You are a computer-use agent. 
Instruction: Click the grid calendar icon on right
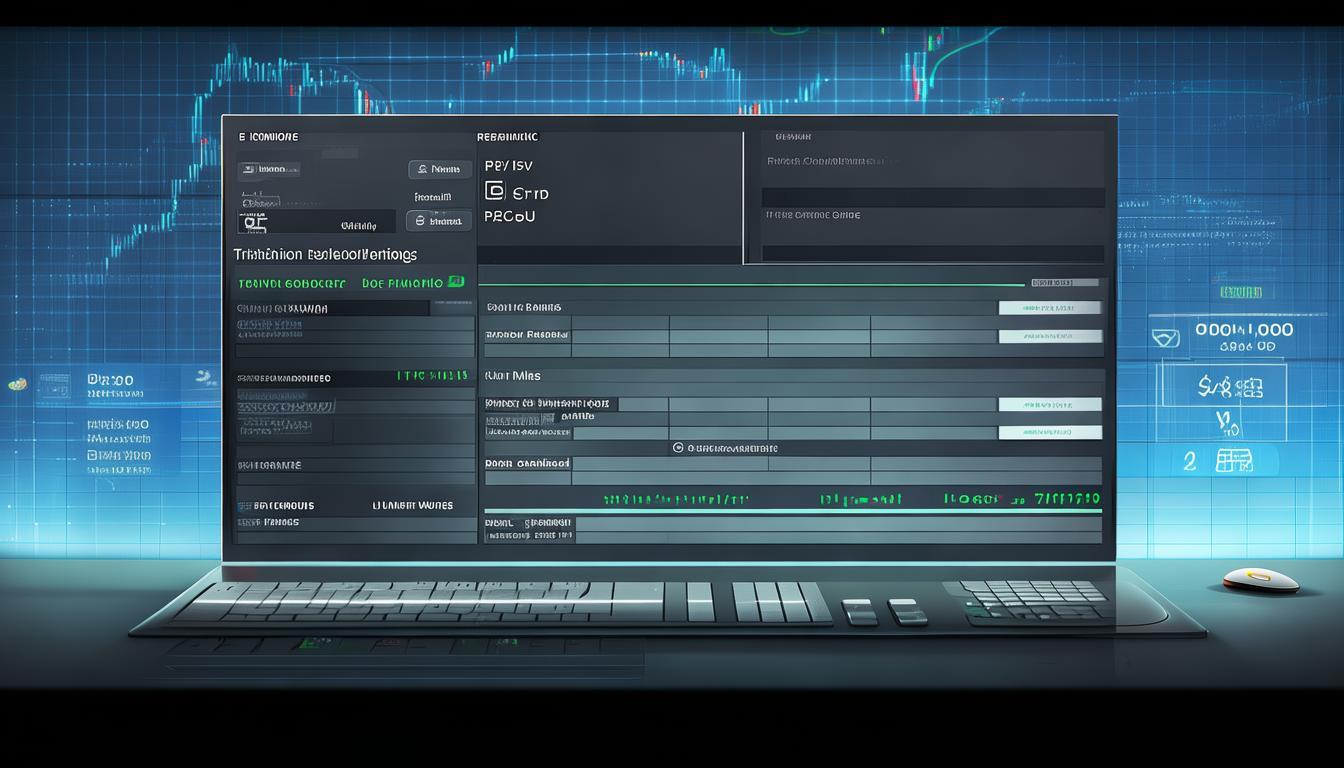(x=1233, y=461)
